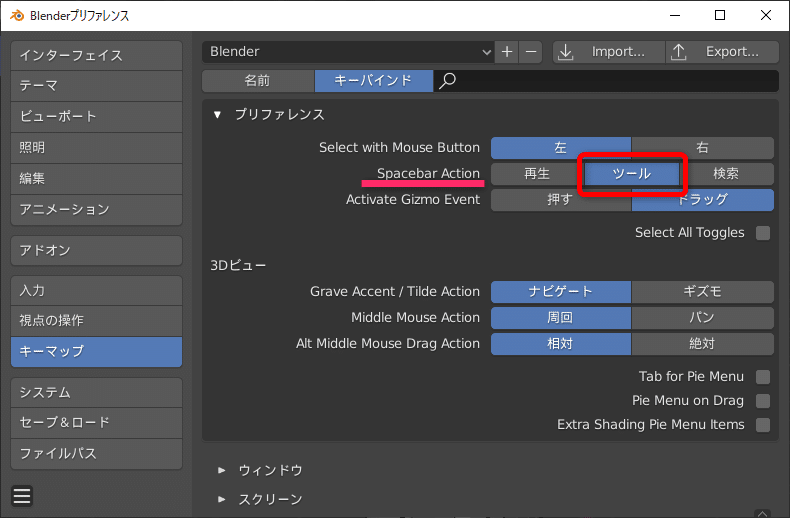Click the Spacebar Action label
Image resolution: width=790 pixels, height=518 pixels.
[x=428, y=174]
